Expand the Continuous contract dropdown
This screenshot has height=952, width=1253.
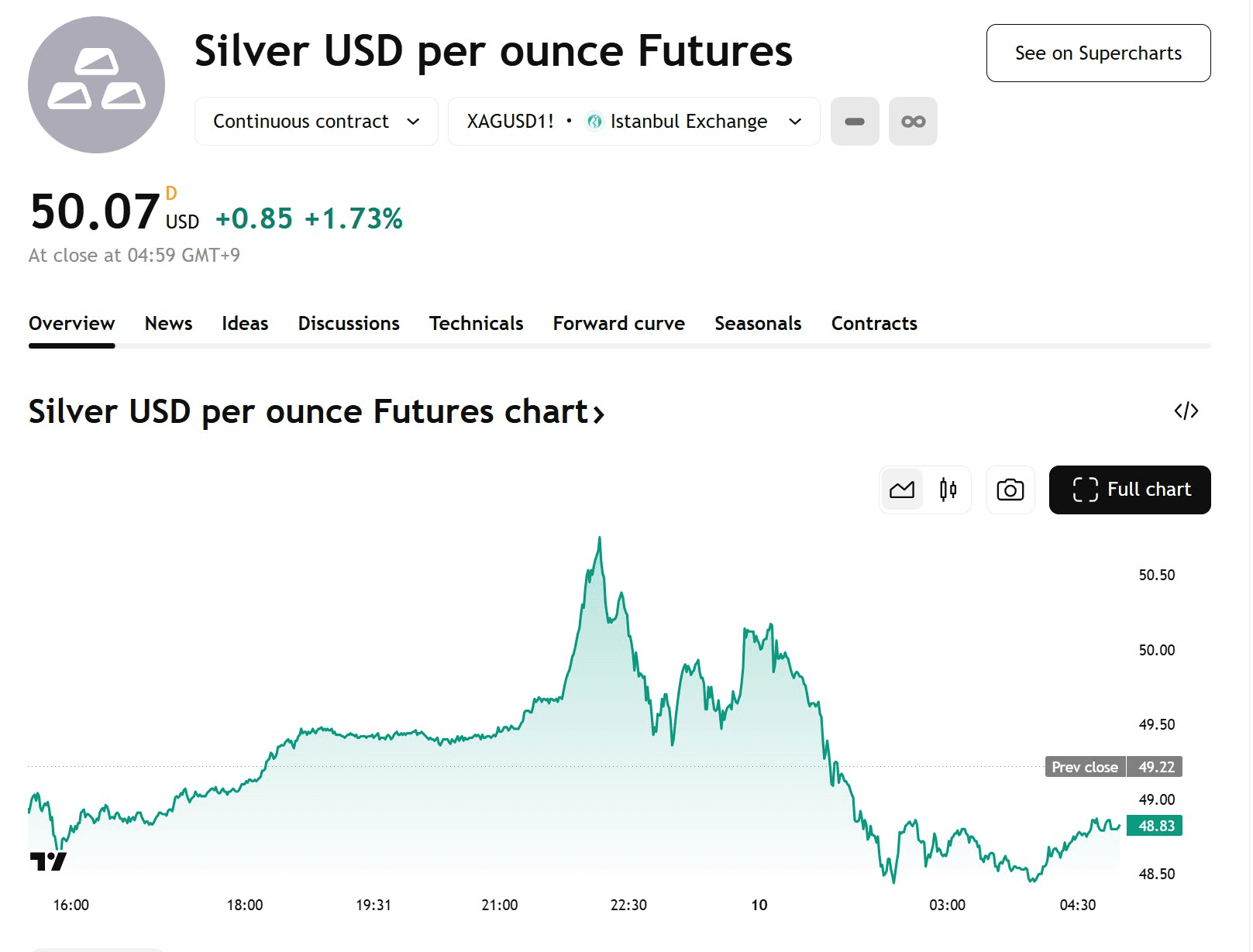coord(316,122)
